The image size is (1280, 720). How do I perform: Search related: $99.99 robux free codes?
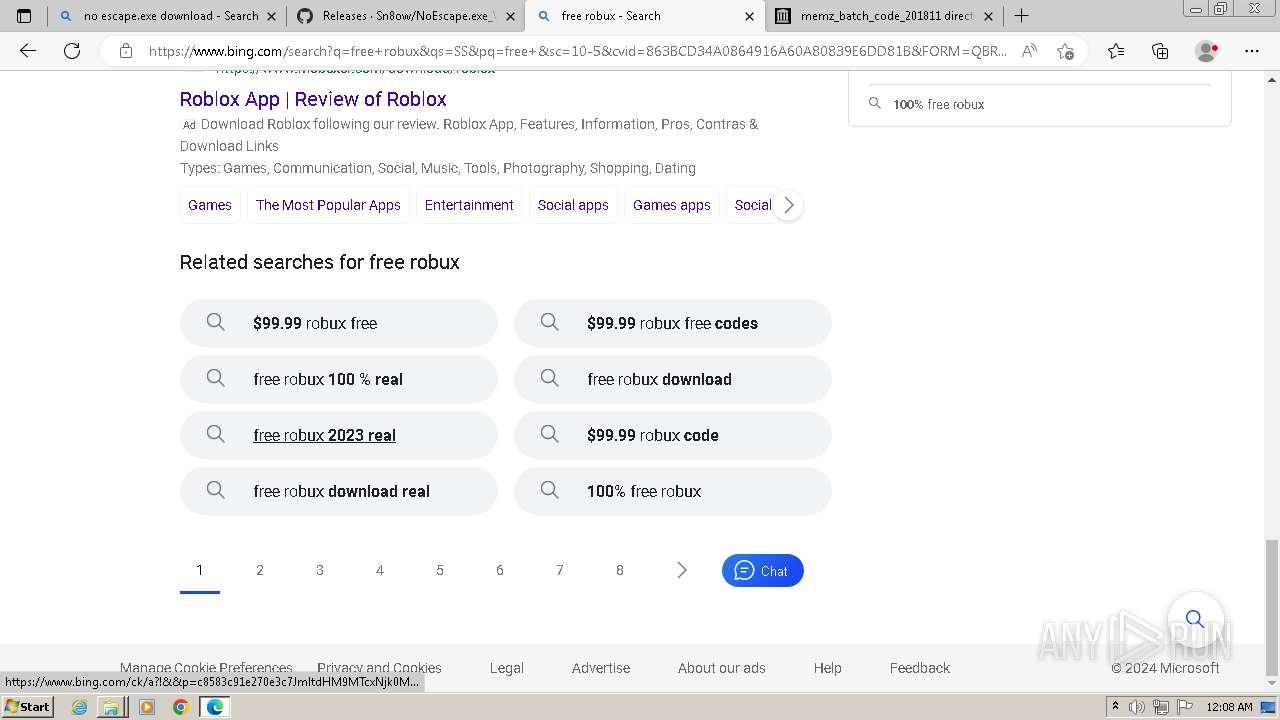coord(673,323)
